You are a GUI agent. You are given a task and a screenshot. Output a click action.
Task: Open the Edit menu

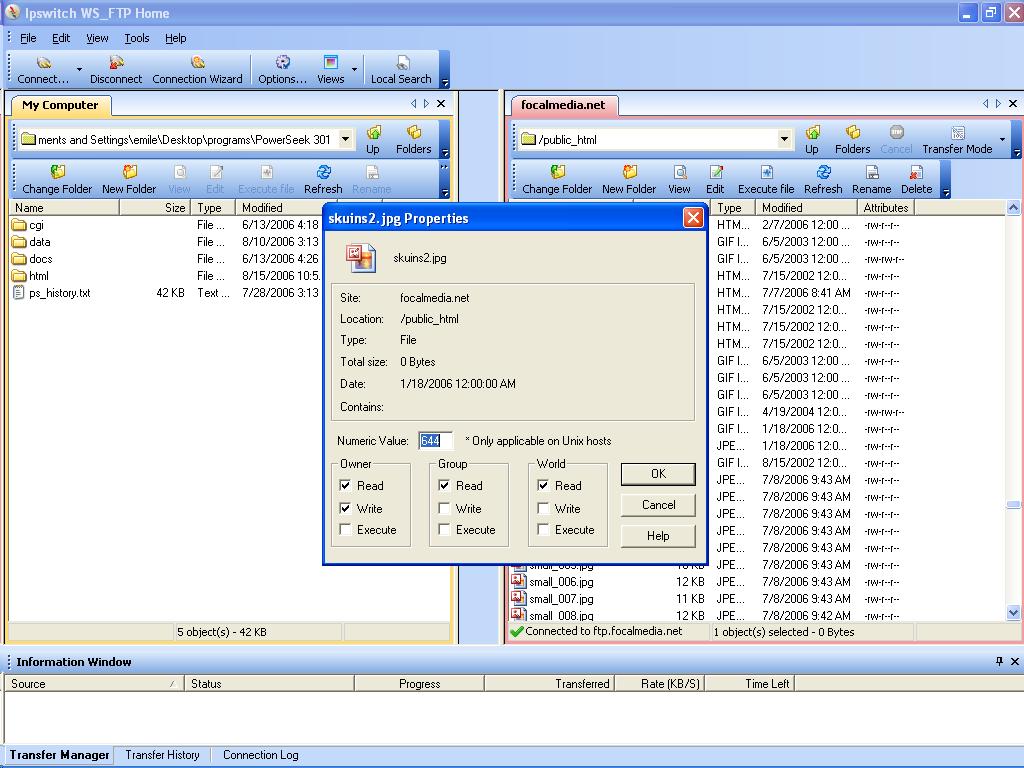(x=61, y=38)
